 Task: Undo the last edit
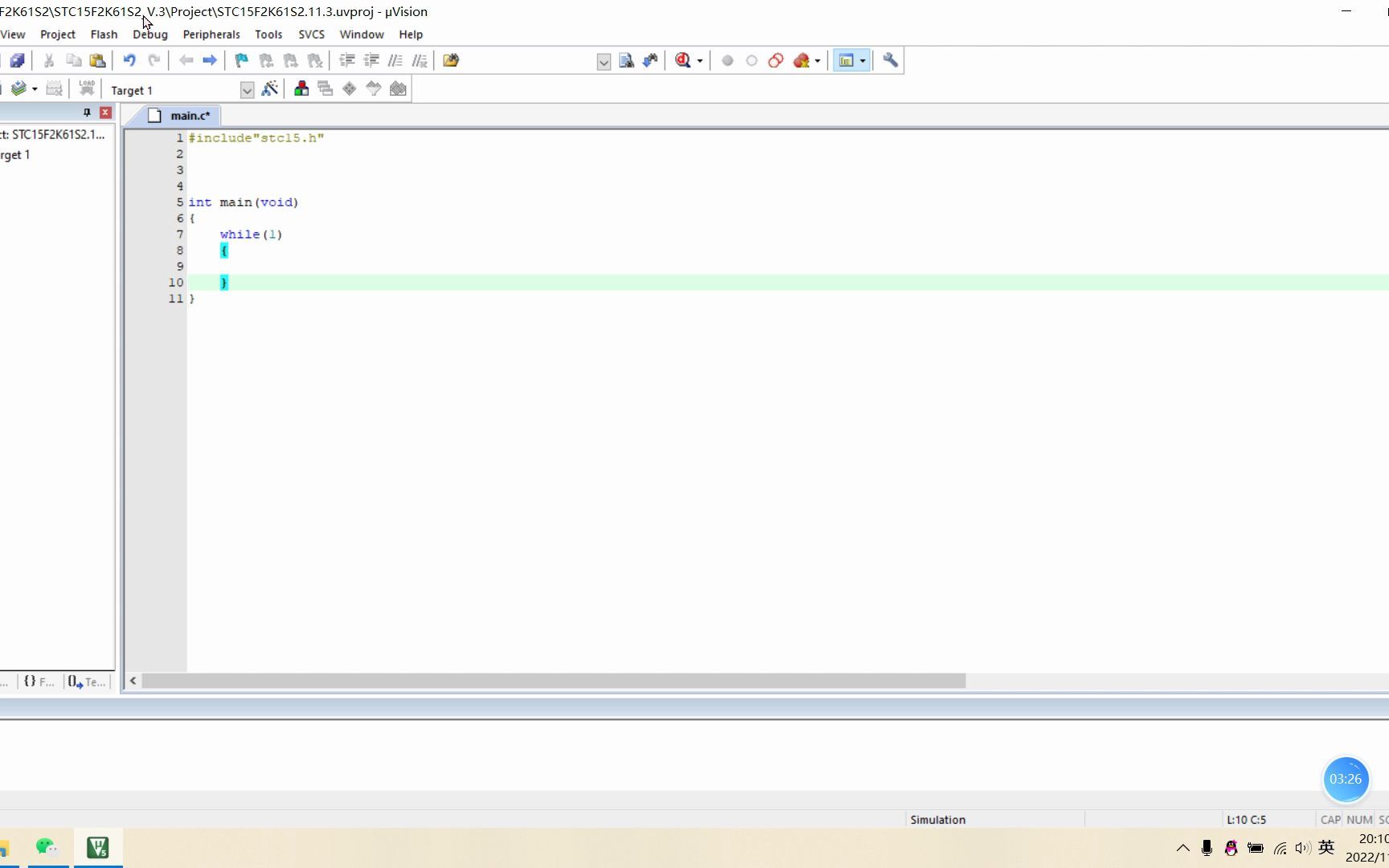129,60
